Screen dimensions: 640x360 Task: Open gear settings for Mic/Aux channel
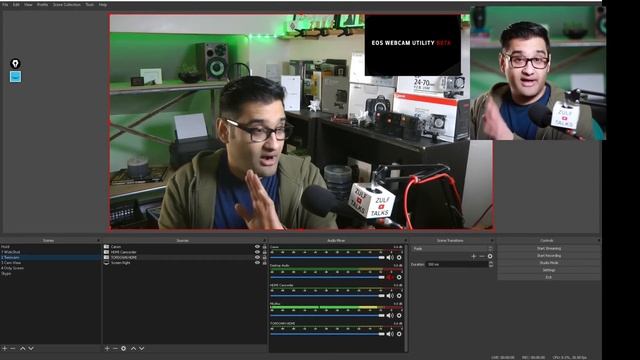(x=399, y=316)
